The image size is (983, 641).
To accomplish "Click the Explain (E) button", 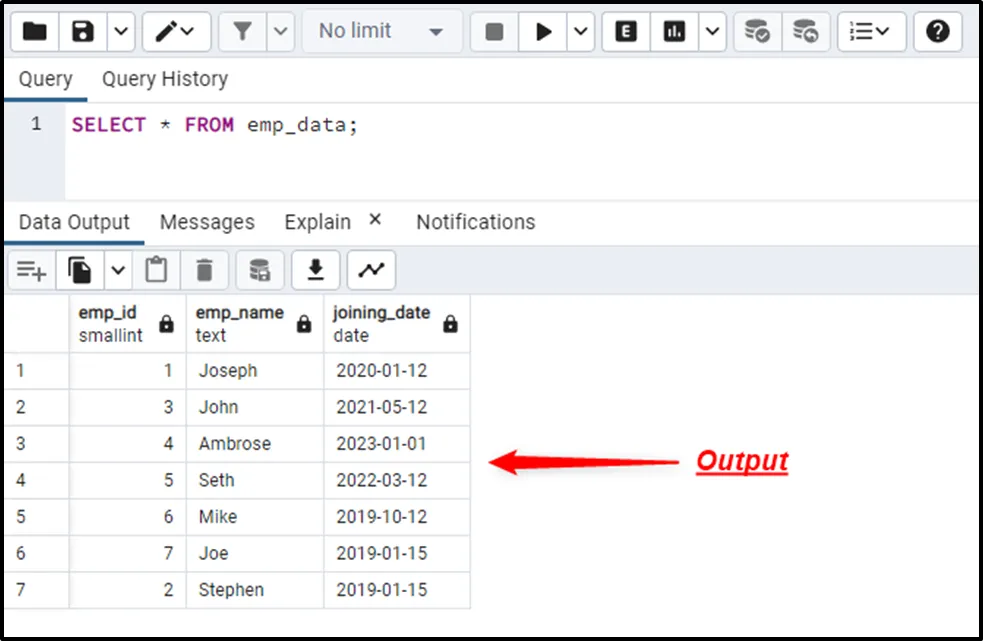I will point(627,32).
